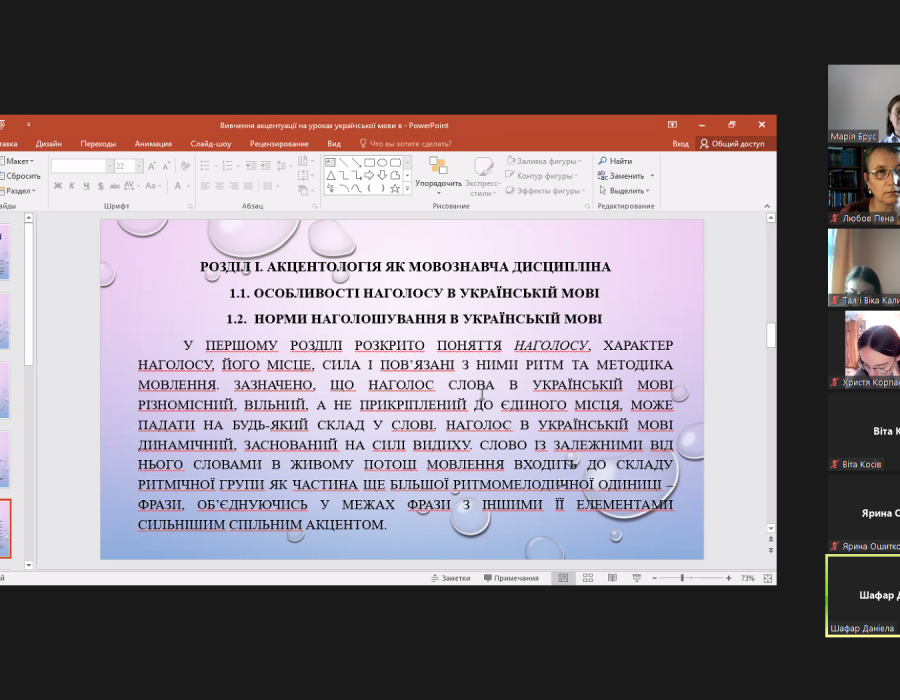This screenshot has height=700, width=900.
Task: Switch to slide sorter view
Action: [587, 578]
